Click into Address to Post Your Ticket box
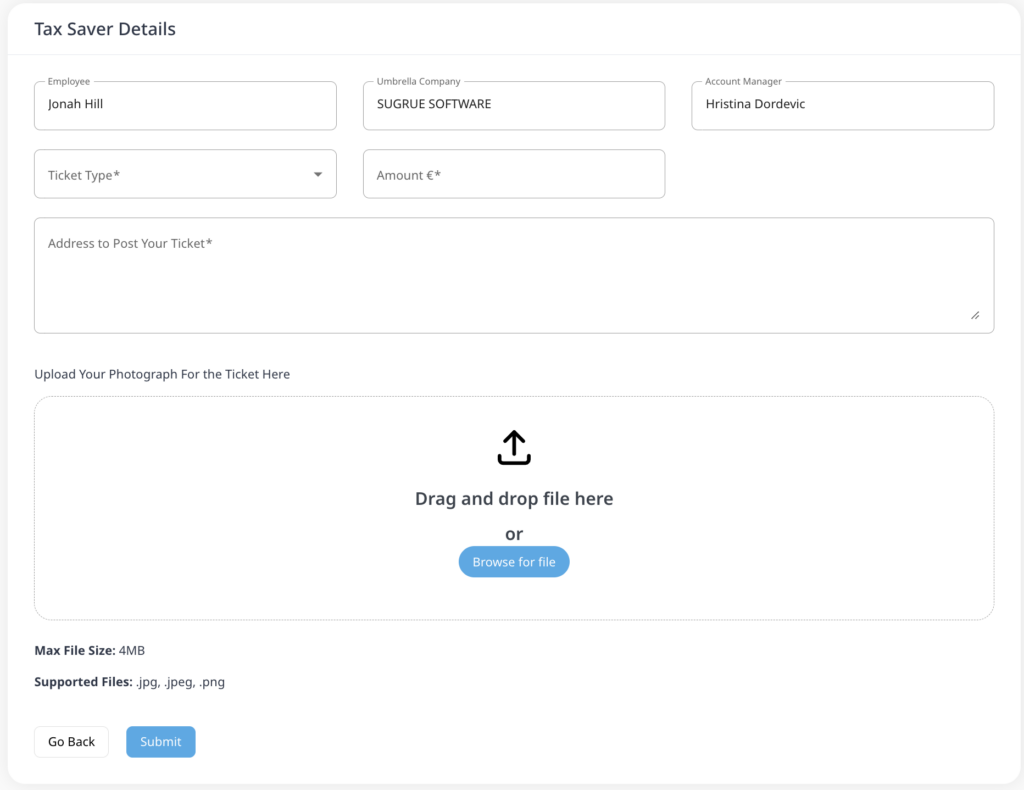 point(514,276)
